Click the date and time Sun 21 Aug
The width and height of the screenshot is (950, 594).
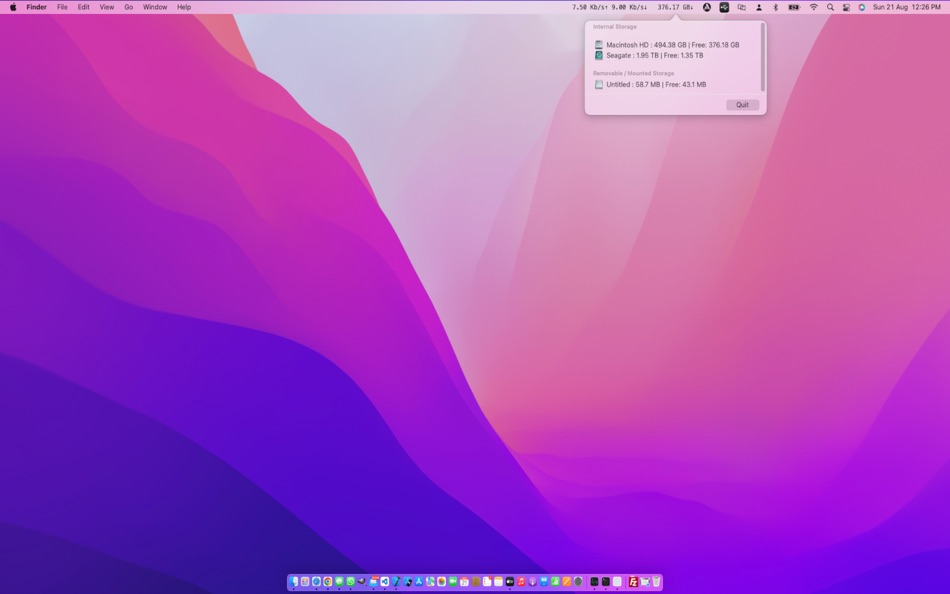coord(906,7)
